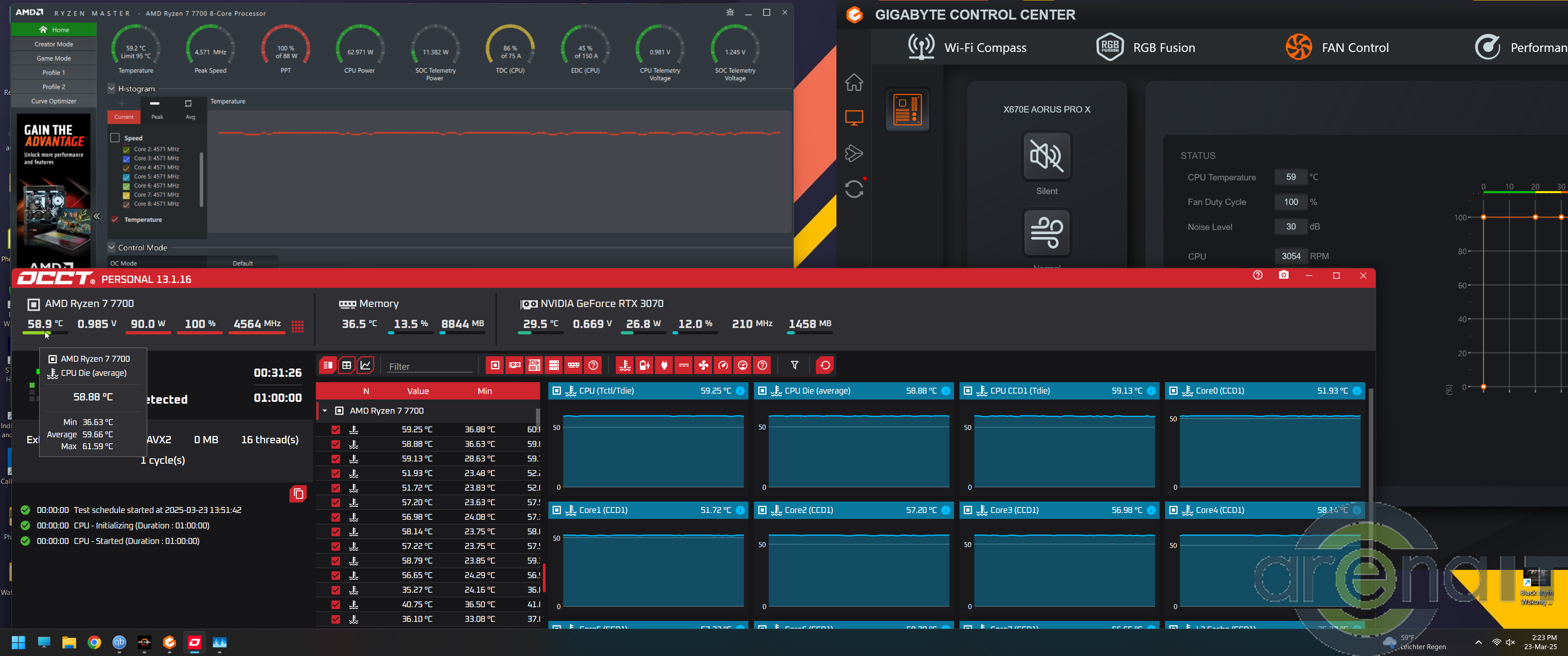Viewport: 1568px width, 656px height.
Task: Click the OCCT Filter text field
Action: click(x=430, y=366)
